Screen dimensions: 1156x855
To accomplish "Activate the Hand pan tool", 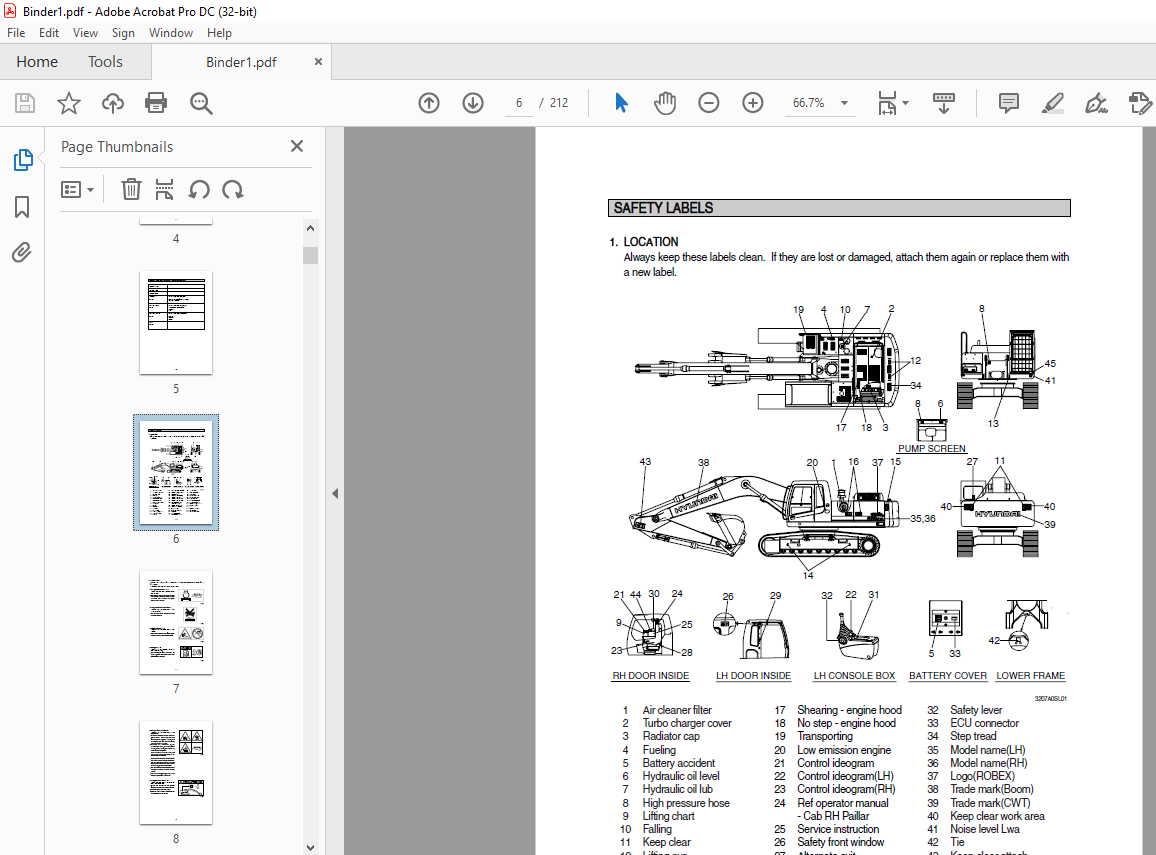I will (x=665, y=103).
